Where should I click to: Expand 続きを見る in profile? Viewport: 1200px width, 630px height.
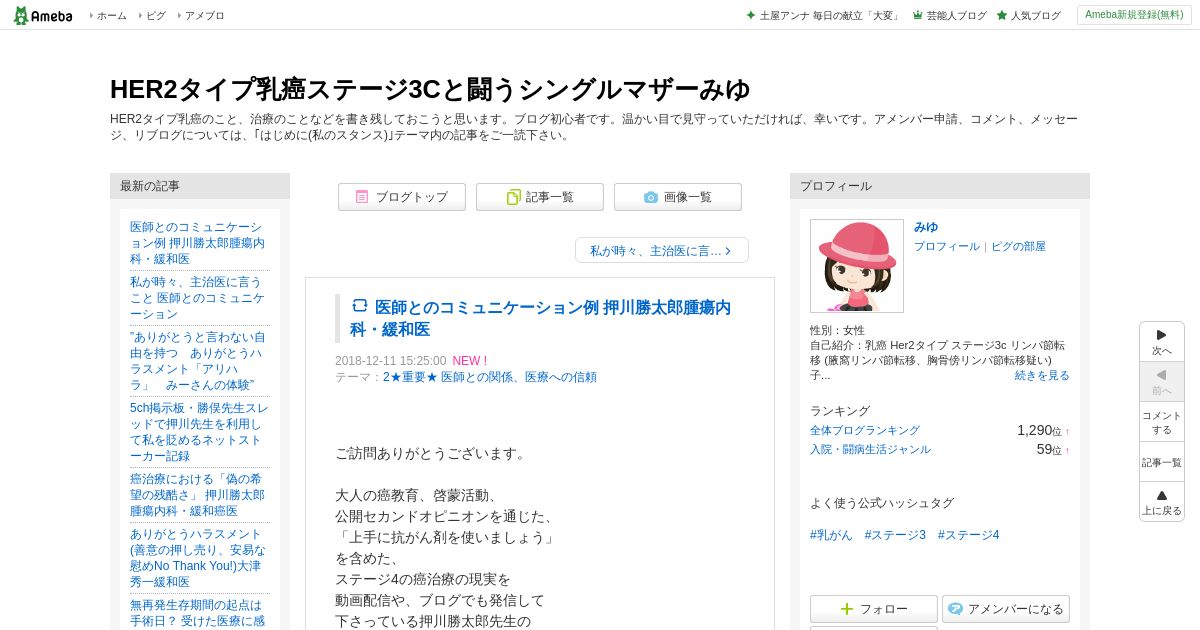pos(1042,375)
